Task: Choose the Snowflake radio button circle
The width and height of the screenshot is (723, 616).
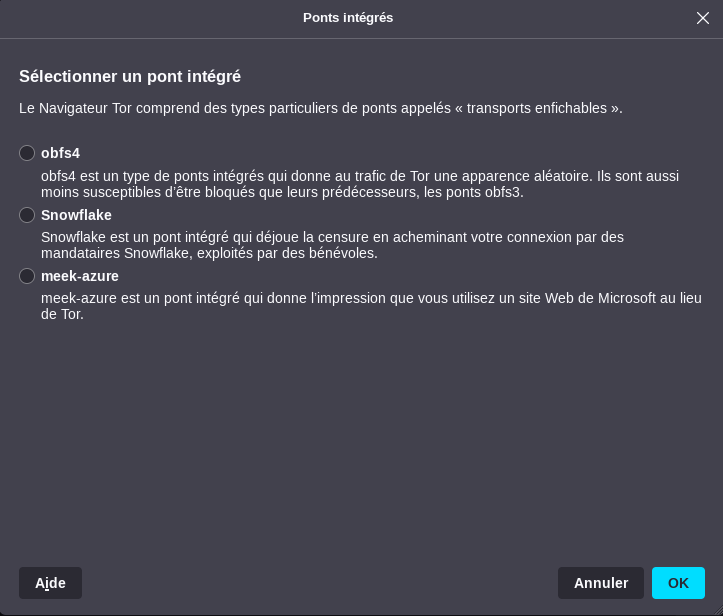Action: 27,215
